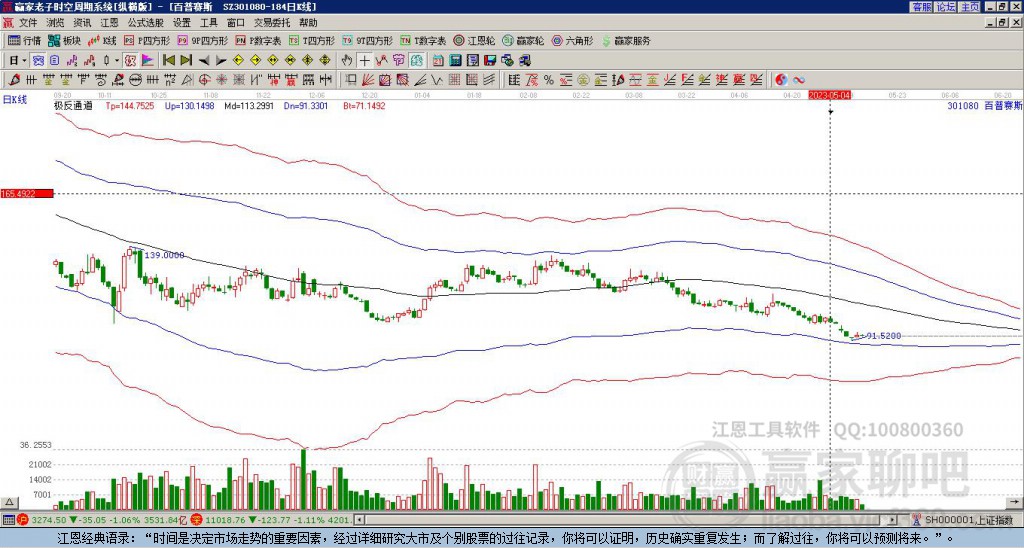Open the 行情 quotes view
Image resolution: width=1024 pixels, height=548 pixels.
(x=24, y=40)
